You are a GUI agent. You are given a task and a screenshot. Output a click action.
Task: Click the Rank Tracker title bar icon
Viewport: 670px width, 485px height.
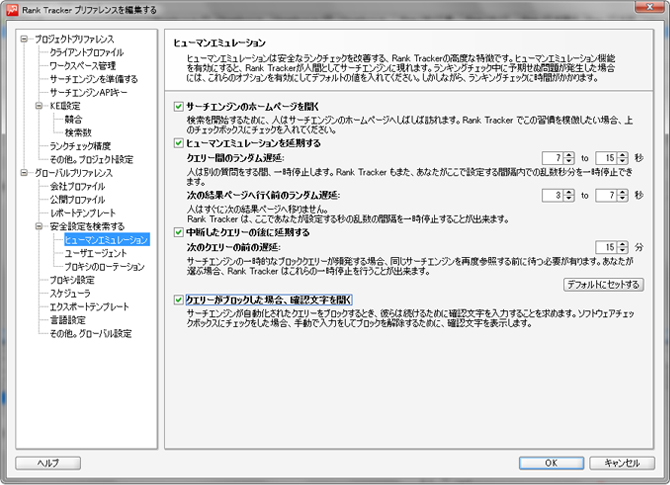(x=12, y=9)
